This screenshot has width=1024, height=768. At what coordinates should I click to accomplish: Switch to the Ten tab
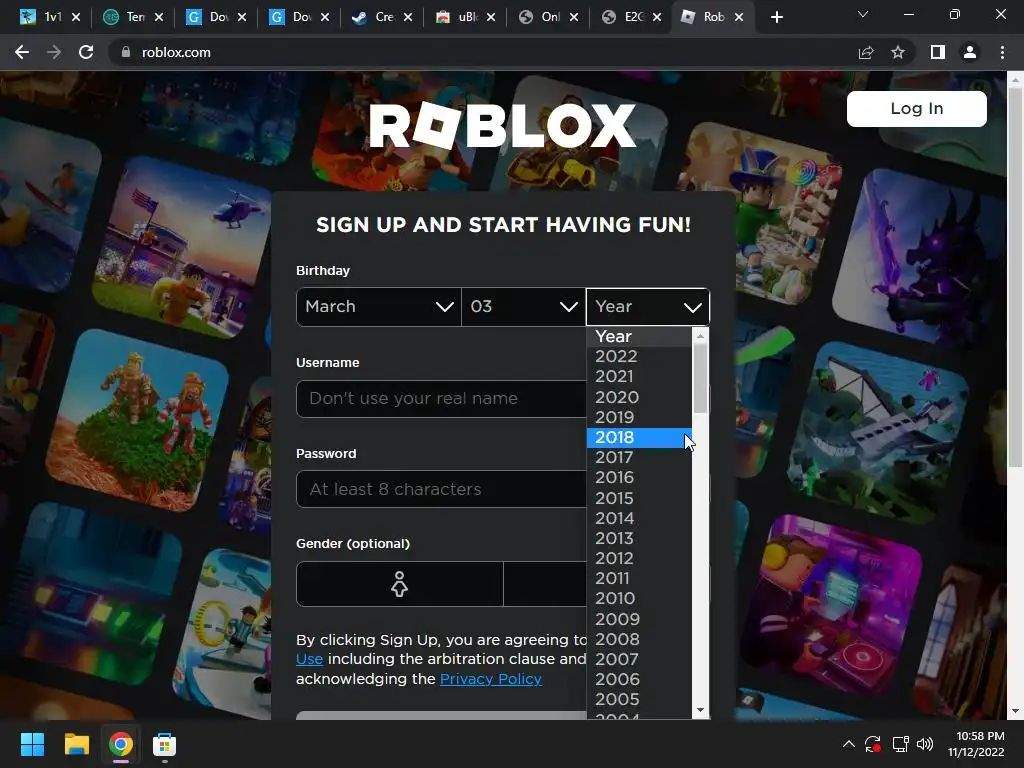(124, 17)
